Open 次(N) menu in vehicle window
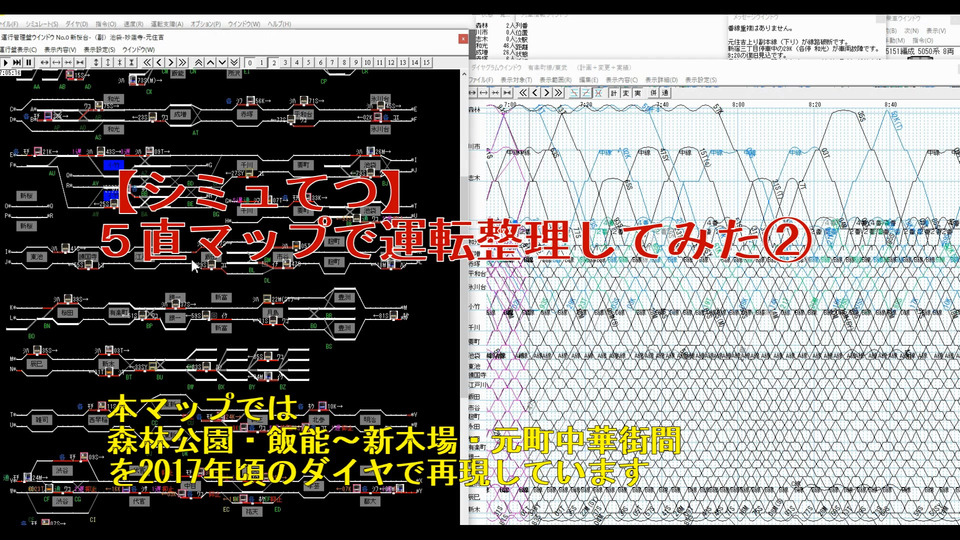 (911, 31)
